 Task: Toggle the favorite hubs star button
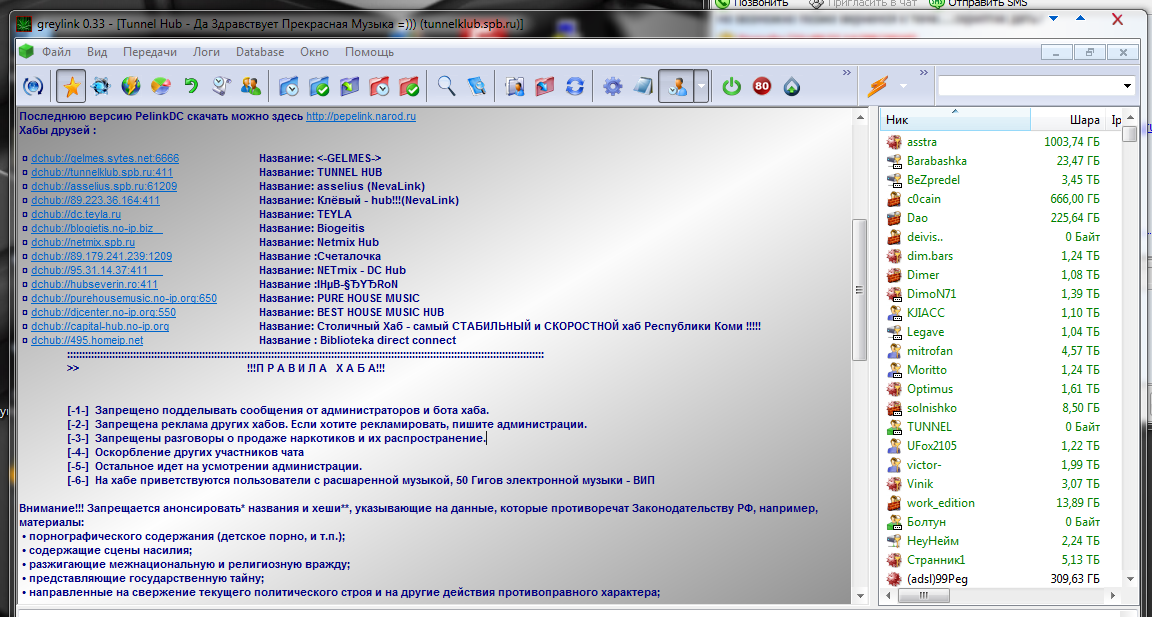point(71,87)
